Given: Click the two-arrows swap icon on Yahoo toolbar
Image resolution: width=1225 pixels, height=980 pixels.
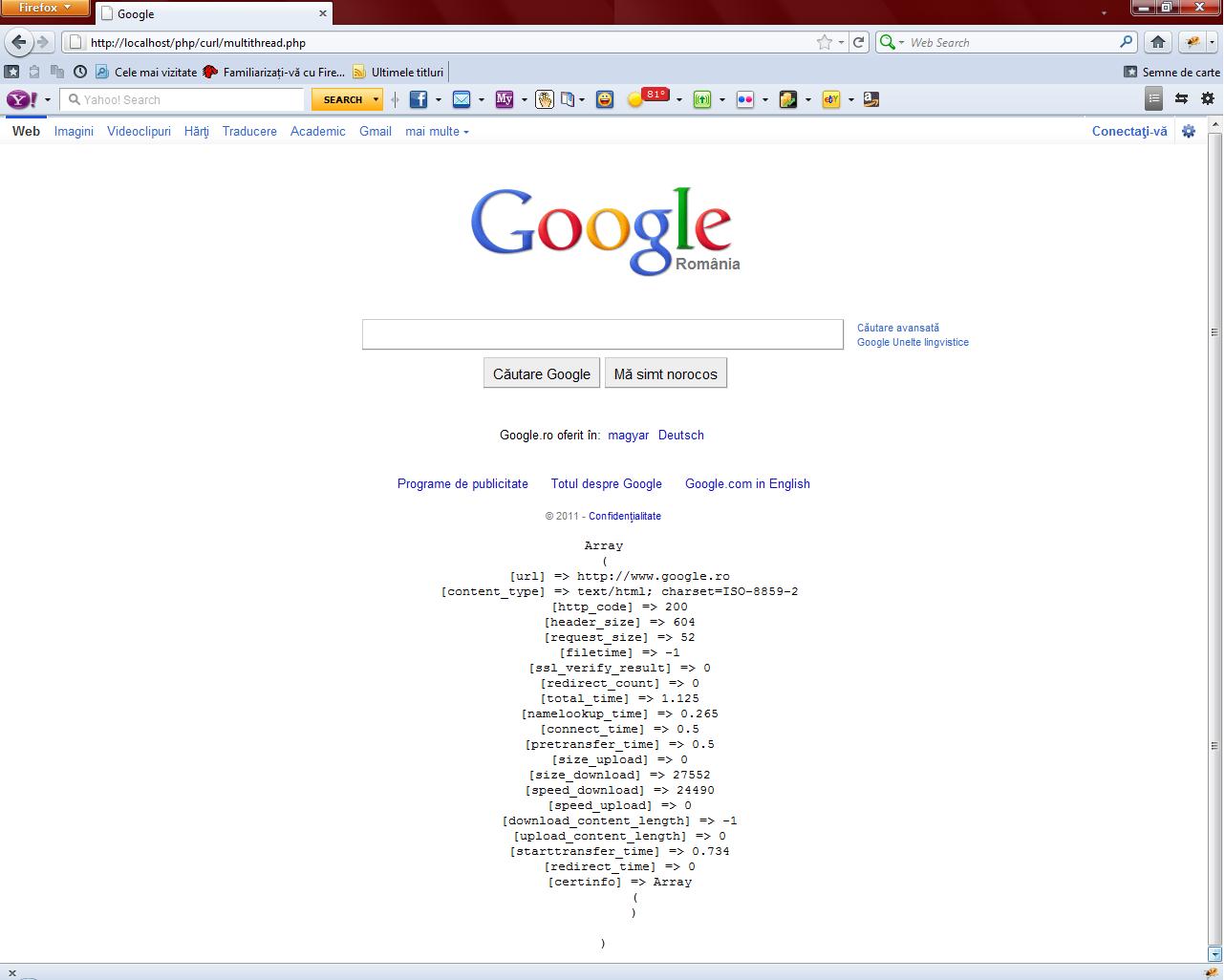Looking at the screenshot, I should pyautogui.click(x=1182, y=98).
